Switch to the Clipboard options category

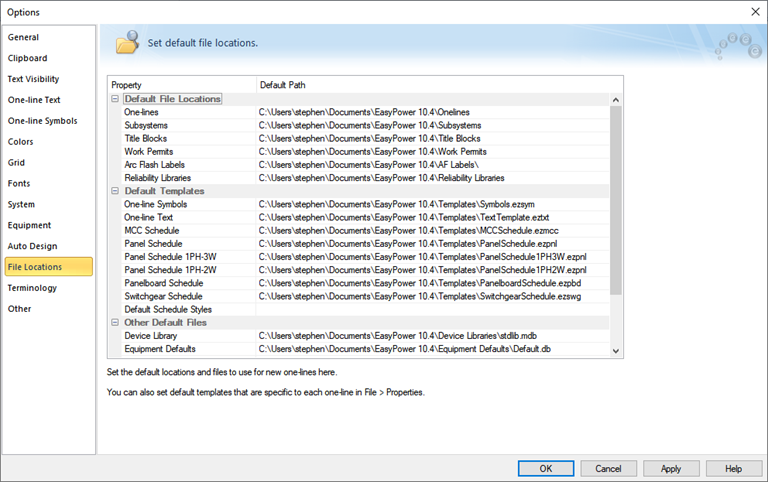coord(28,58)
